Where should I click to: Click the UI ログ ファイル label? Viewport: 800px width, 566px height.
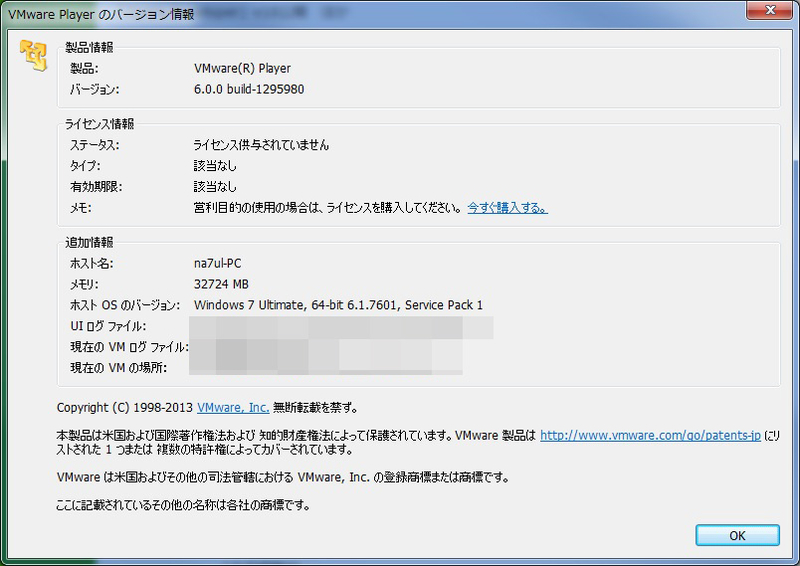[108, 326]
